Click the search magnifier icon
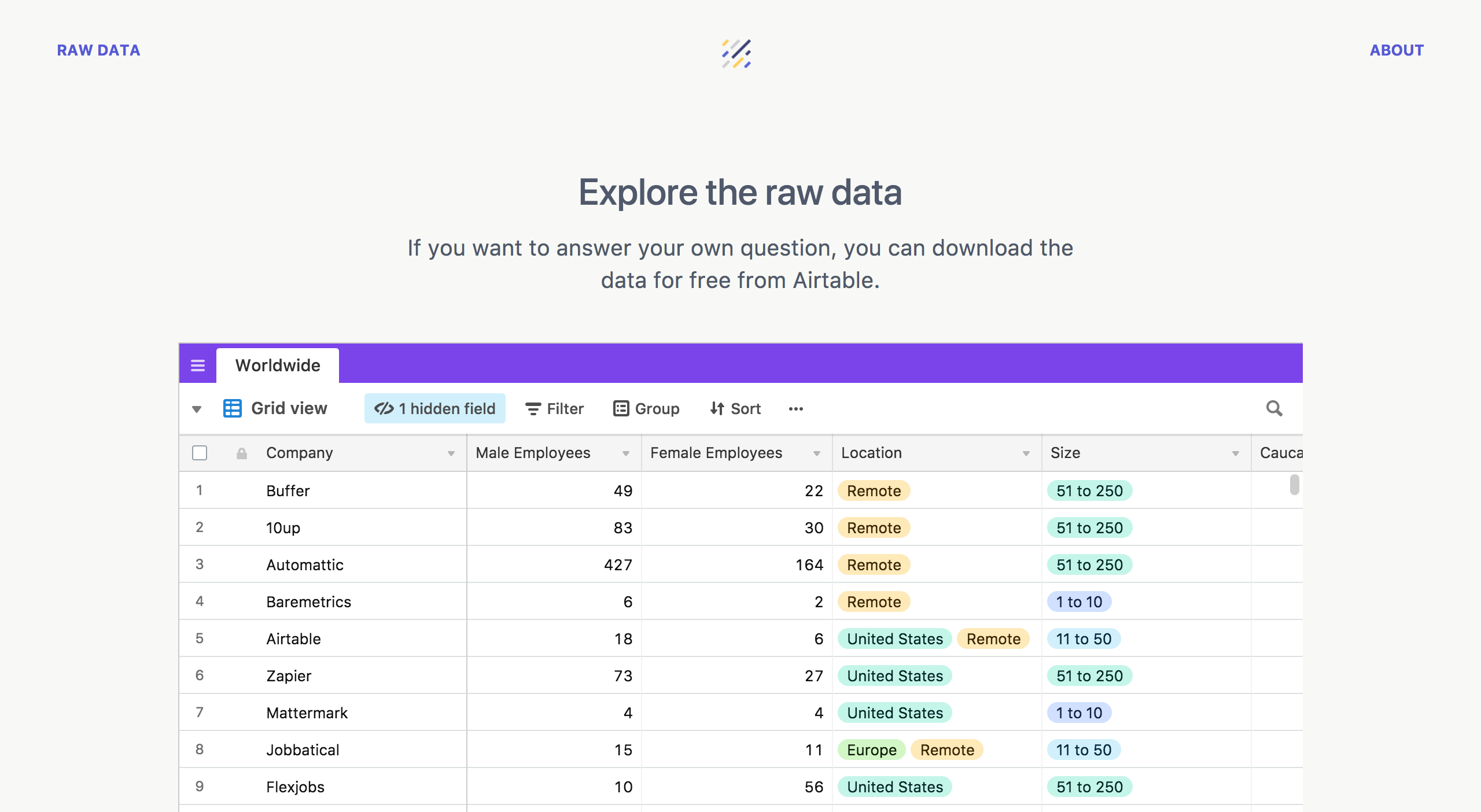 pyautogui.click(x=1274, y=408)
